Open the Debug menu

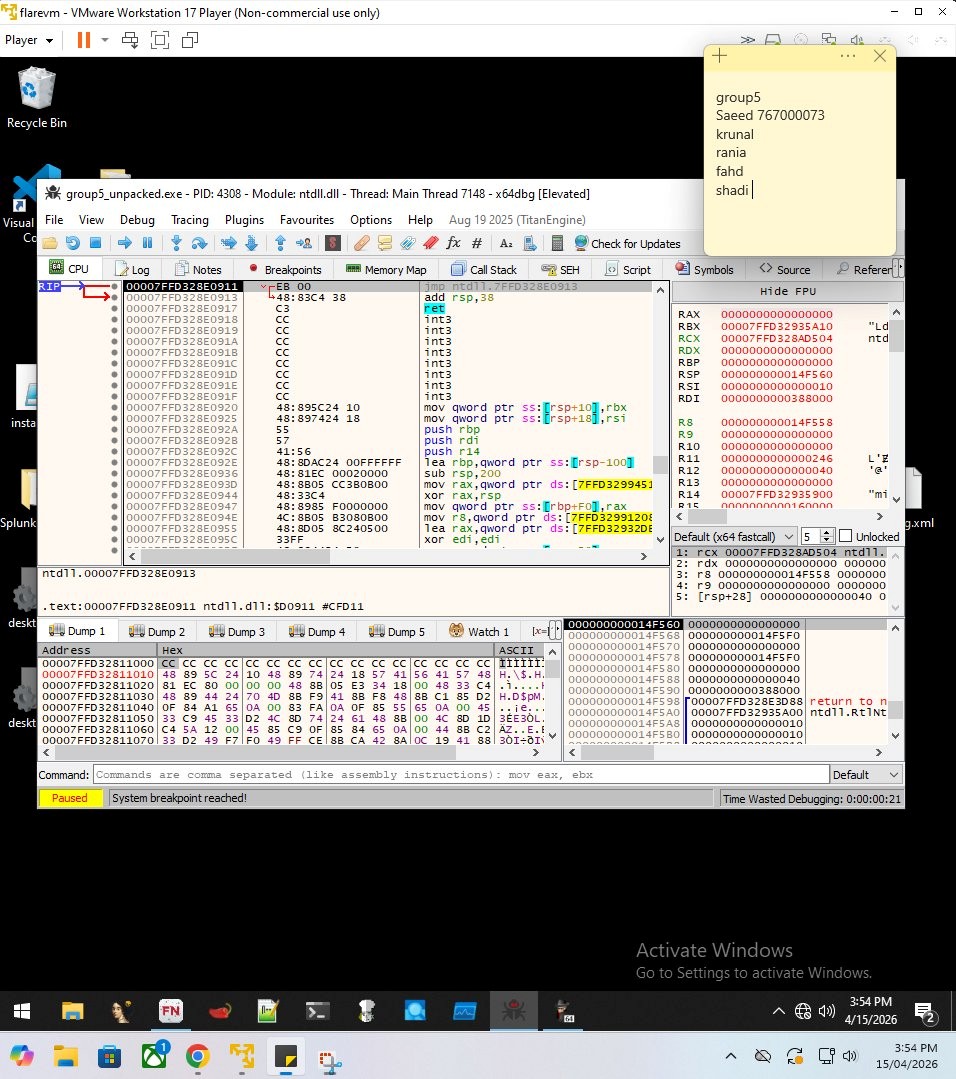click(137, 220)
